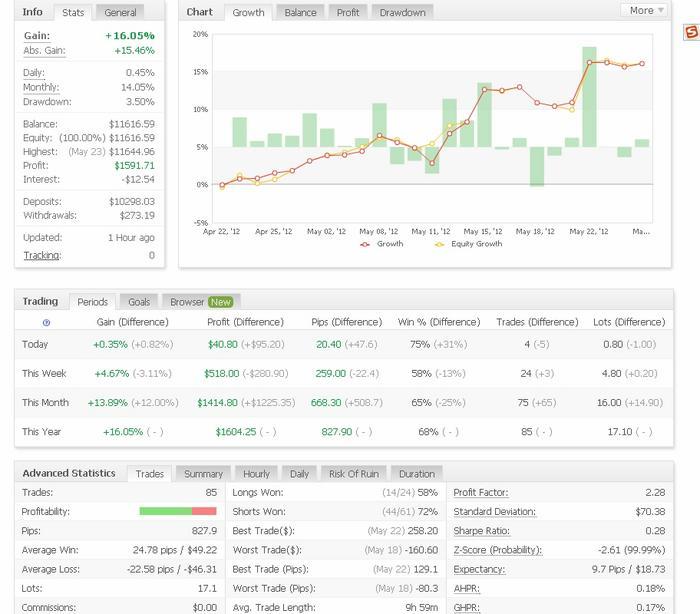This screenshot has width=700, height=614.
Task: Switch to the Balance chart tab
Action: (300, 12)
